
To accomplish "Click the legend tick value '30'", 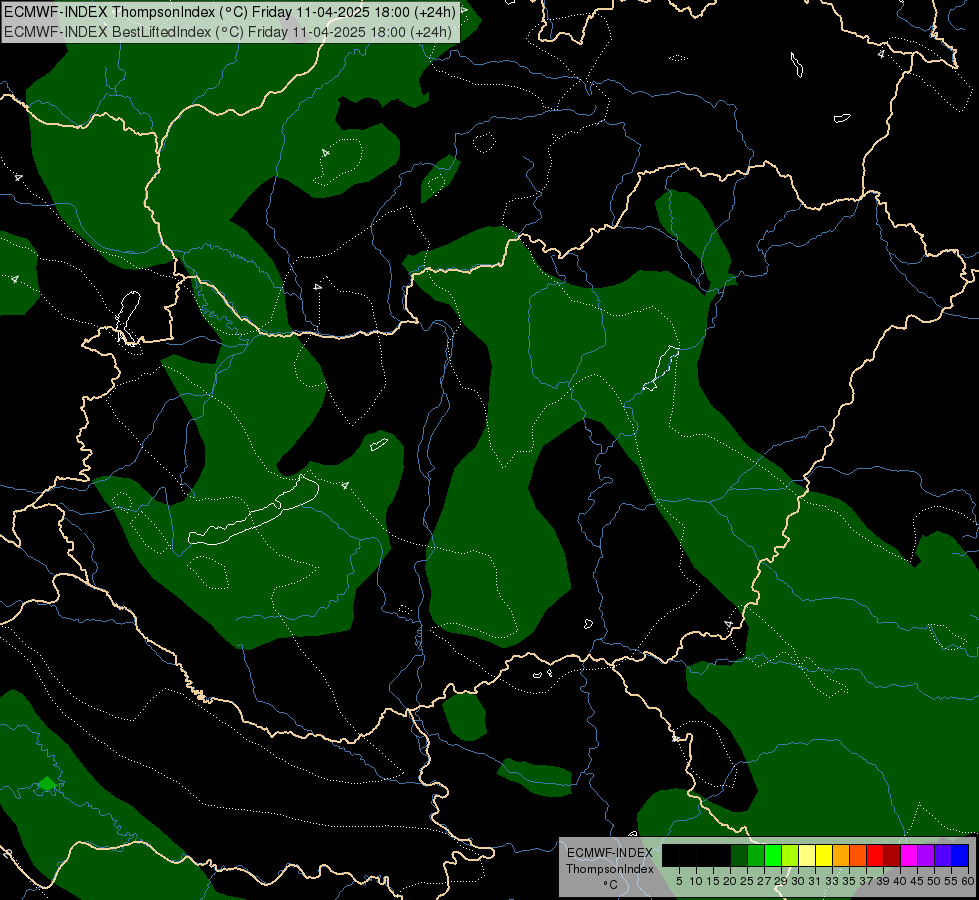I will (x=798, y=881).
